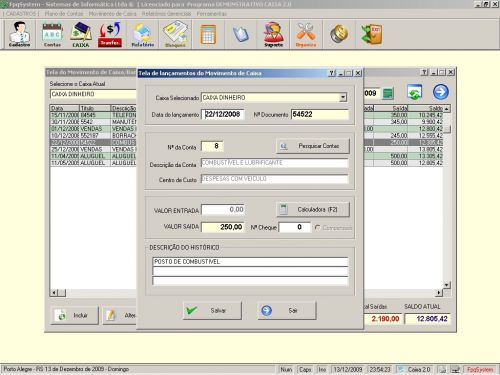Click the Caixa 2.0 status bar entry

point(415,369)
